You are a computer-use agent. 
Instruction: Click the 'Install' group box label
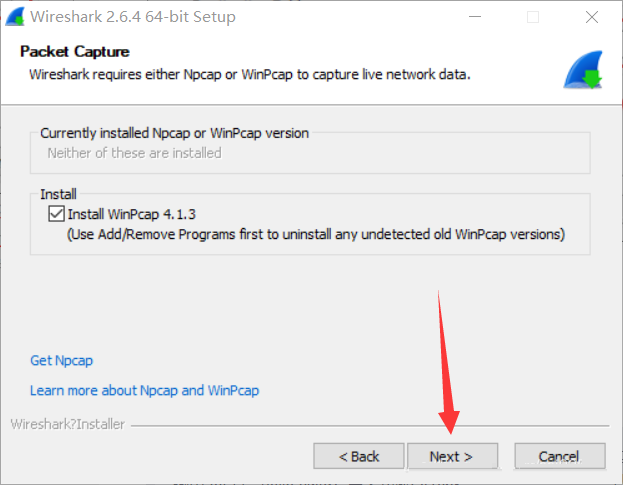(x=58, y=194)
